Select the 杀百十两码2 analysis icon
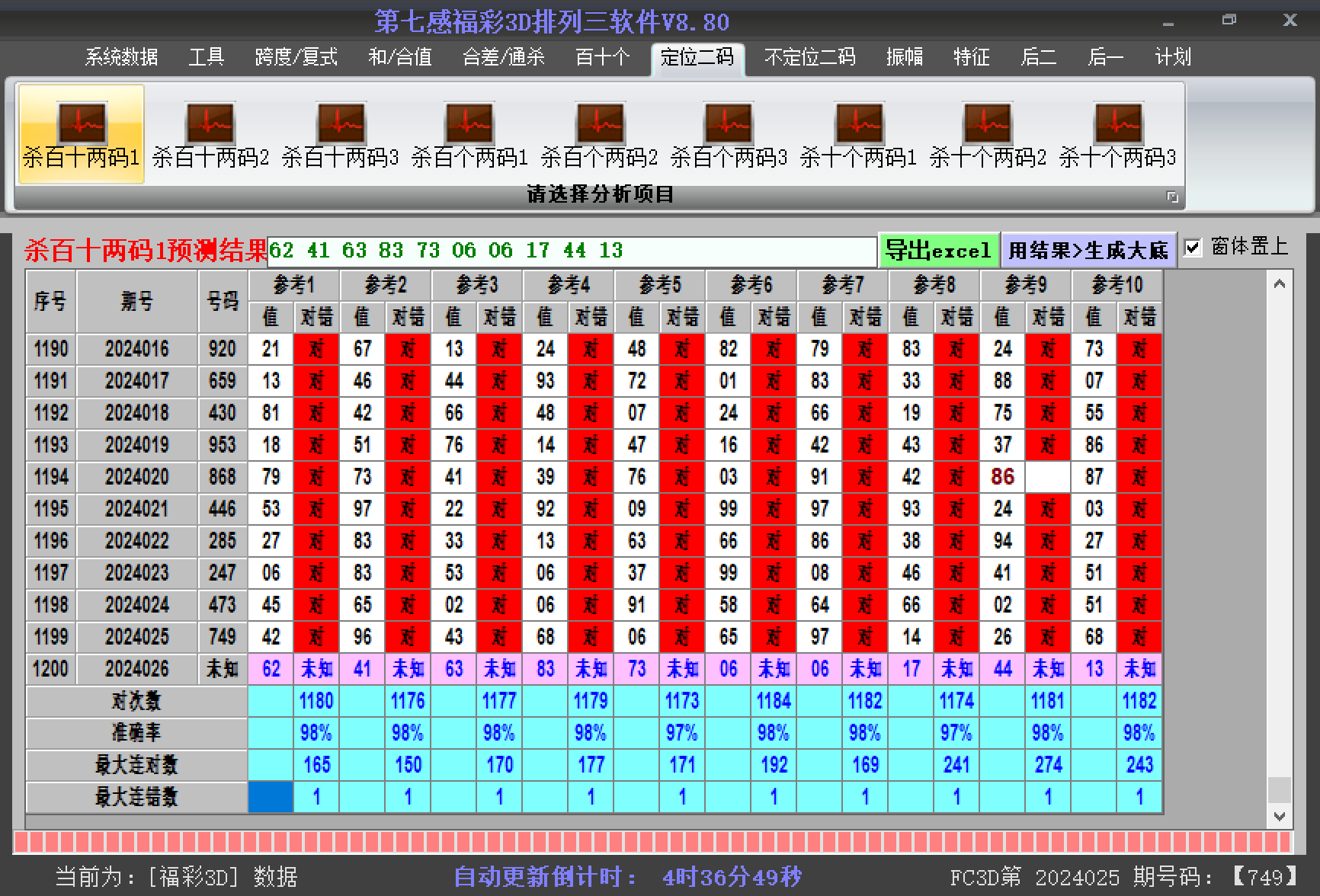This screenshot has height=896, width=1320. point(210,134)
